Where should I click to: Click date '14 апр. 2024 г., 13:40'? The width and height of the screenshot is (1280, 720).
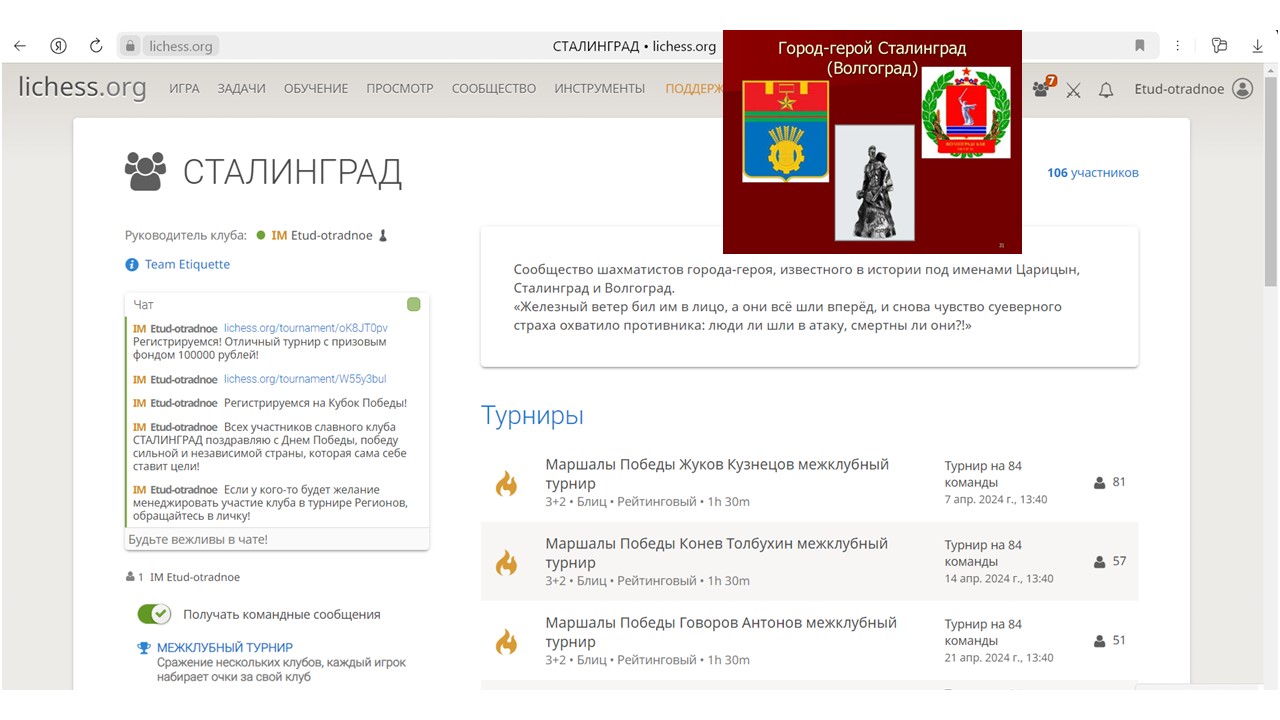999,579
